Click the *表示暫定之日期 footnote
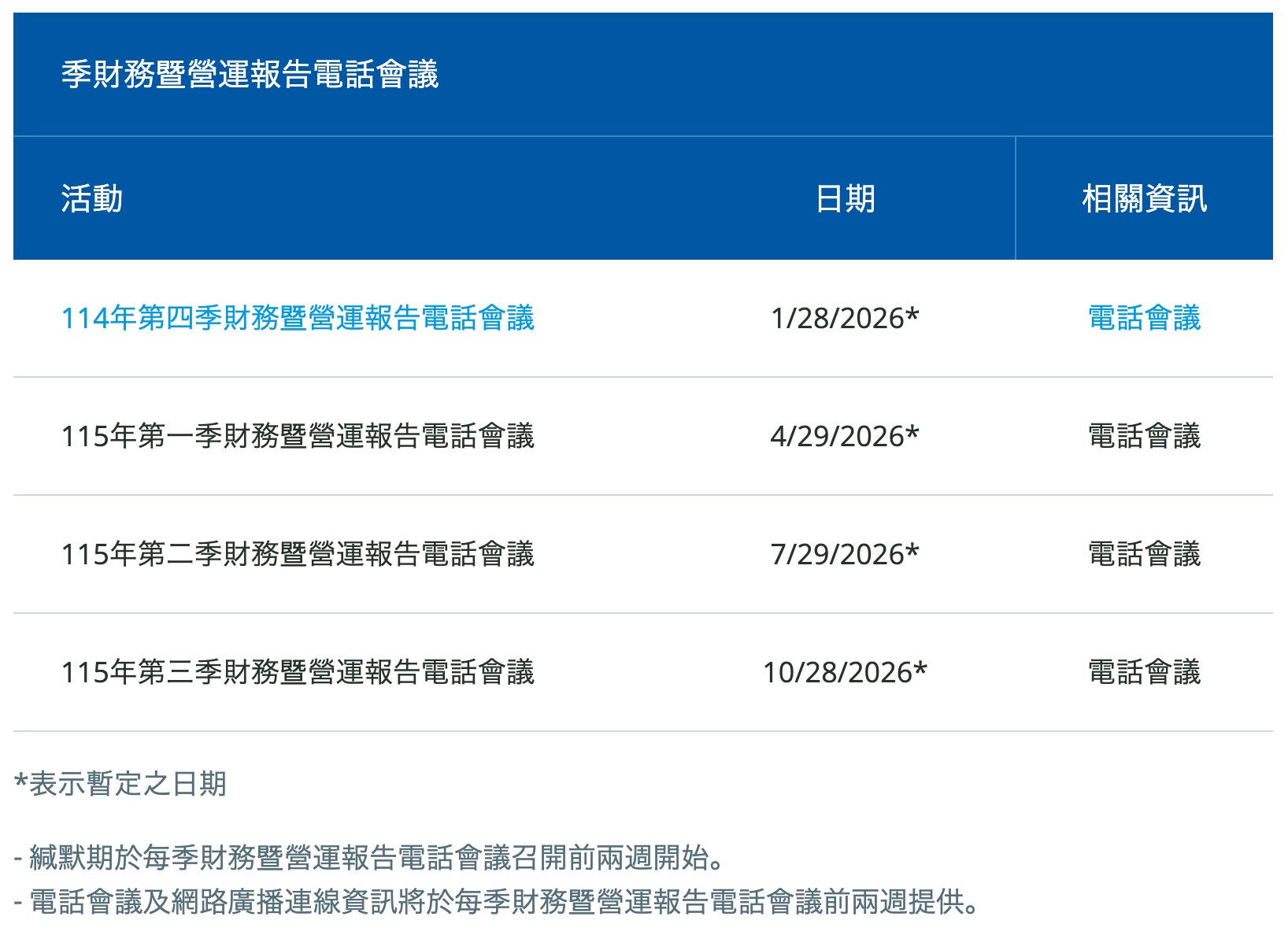Image resolution: width=1288 pixels, height=935 pixels. (x=120, y=784)
